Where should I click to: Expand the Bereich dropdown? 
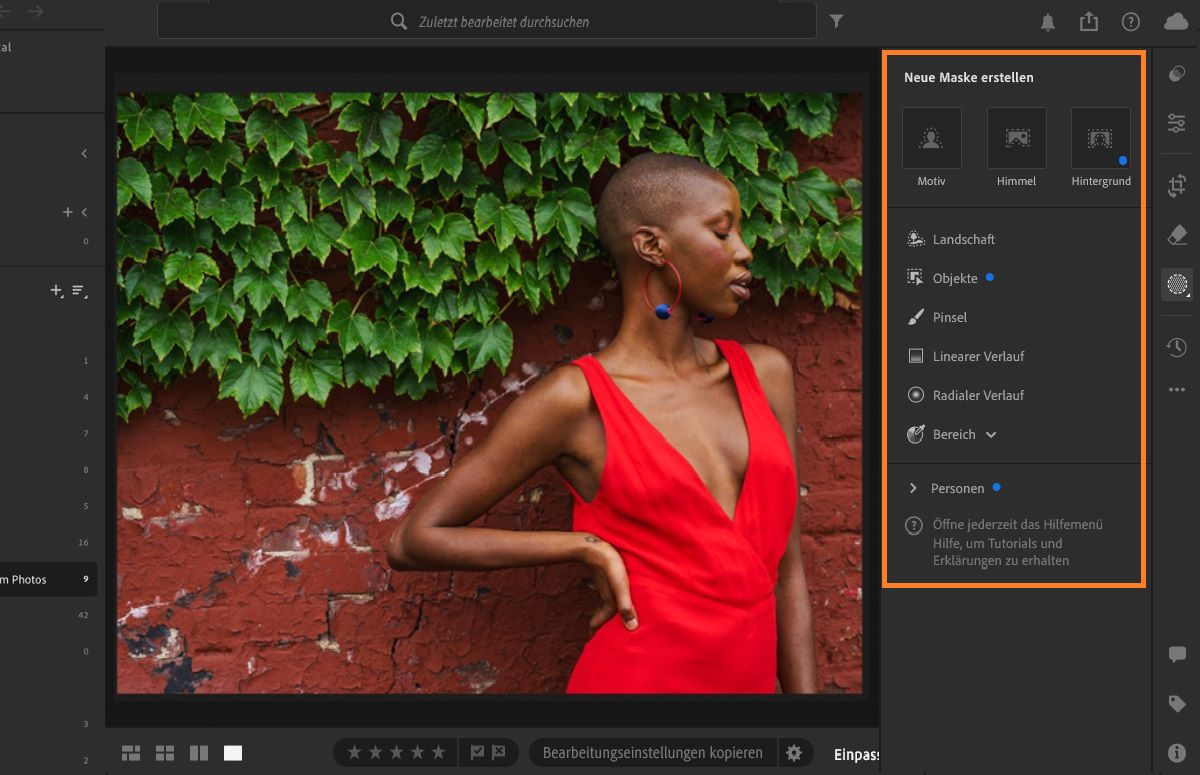991,435
